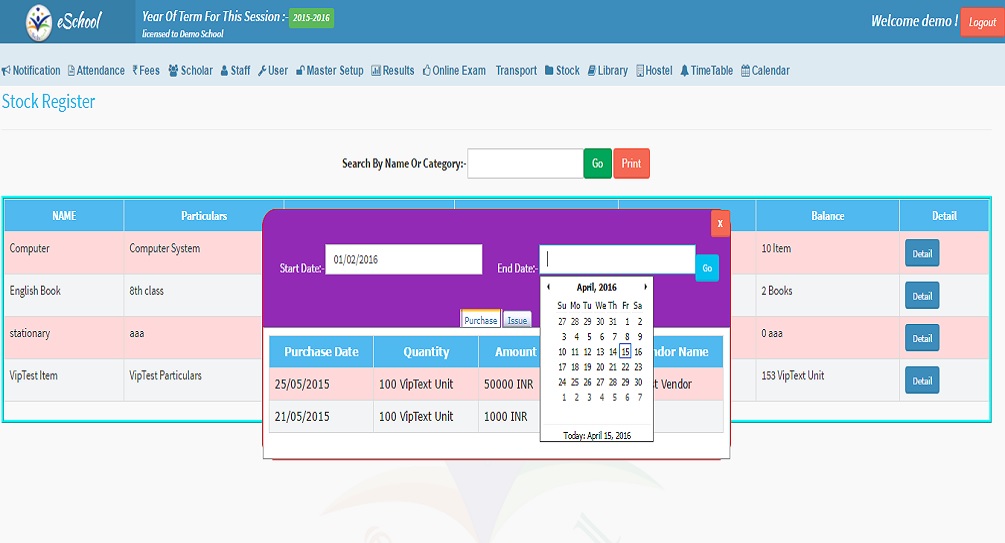The image size is (1005, 543).
Task: Go to the Fees menu
Action: (x=146, y=71)
